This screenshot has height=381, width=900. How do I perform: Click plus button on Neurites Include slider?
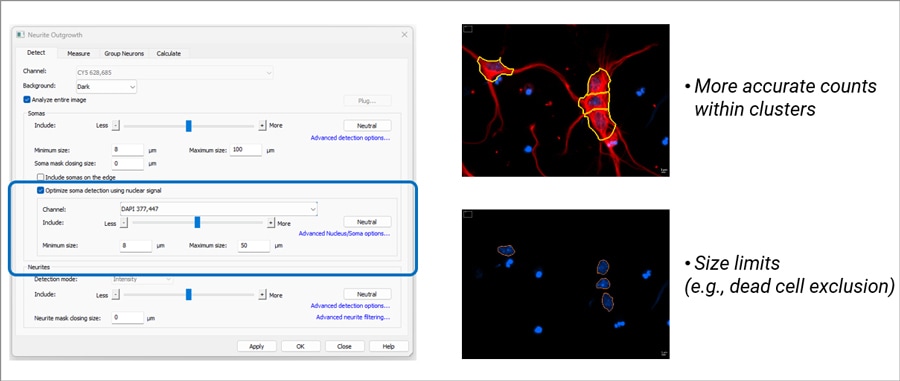tap(262, 294)
